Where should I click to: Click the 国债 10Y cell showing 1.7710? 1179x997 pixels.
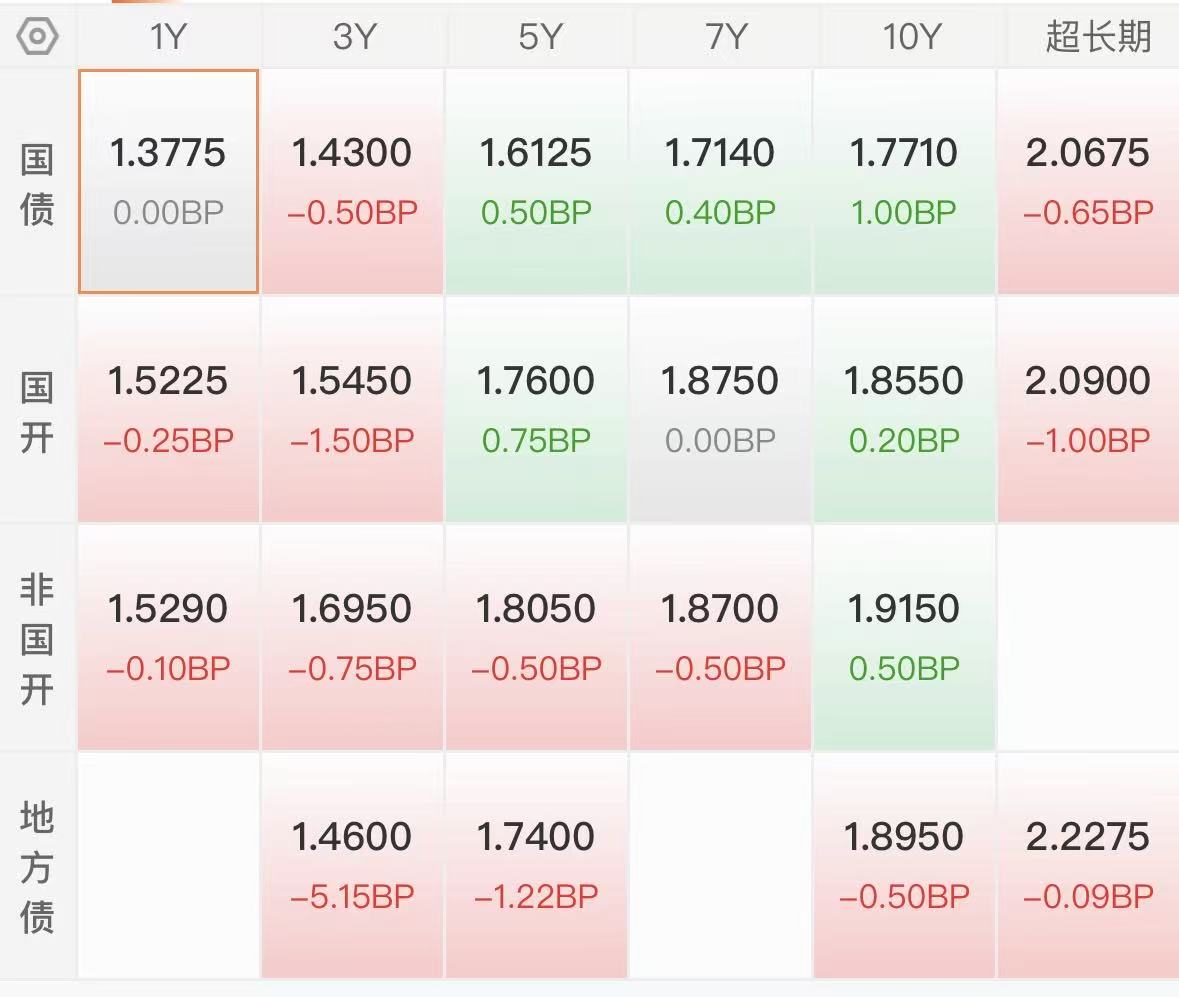pos(905,181)
